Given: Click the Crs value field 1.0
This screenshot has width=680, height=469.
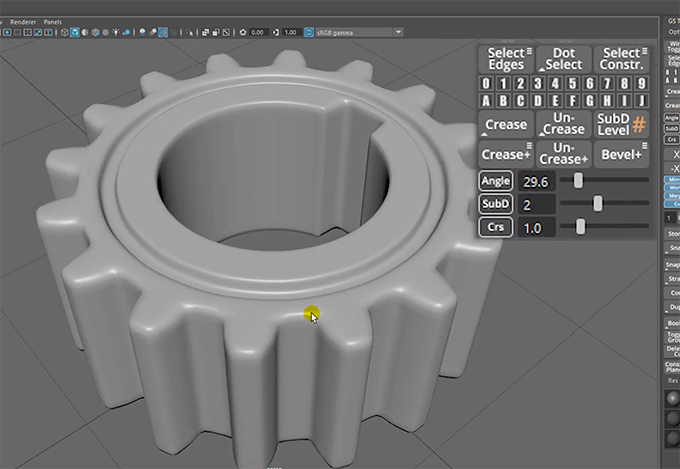Looking at the screenshot, I should pos(537,227).
